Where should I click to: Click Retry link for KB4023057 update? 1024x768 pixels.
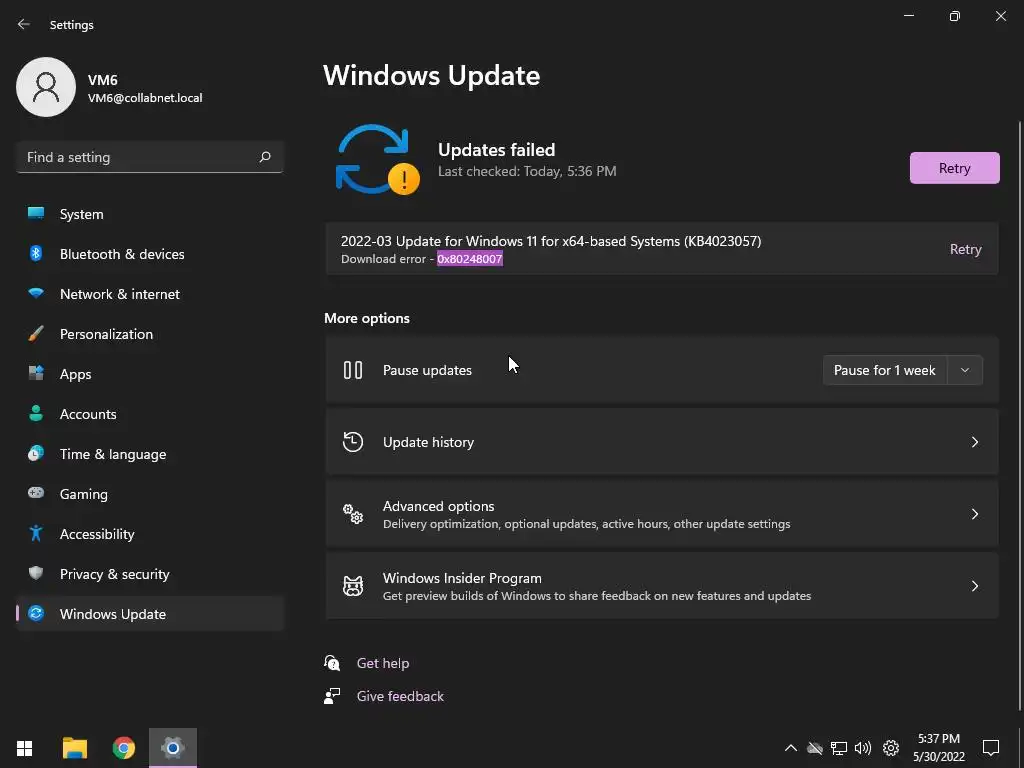tap(965, 249)
